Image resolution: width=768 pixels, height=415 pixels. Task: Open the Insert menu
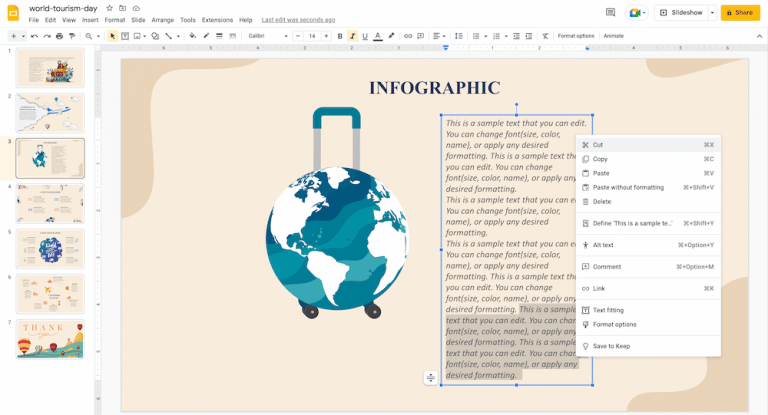pos(90,20)
